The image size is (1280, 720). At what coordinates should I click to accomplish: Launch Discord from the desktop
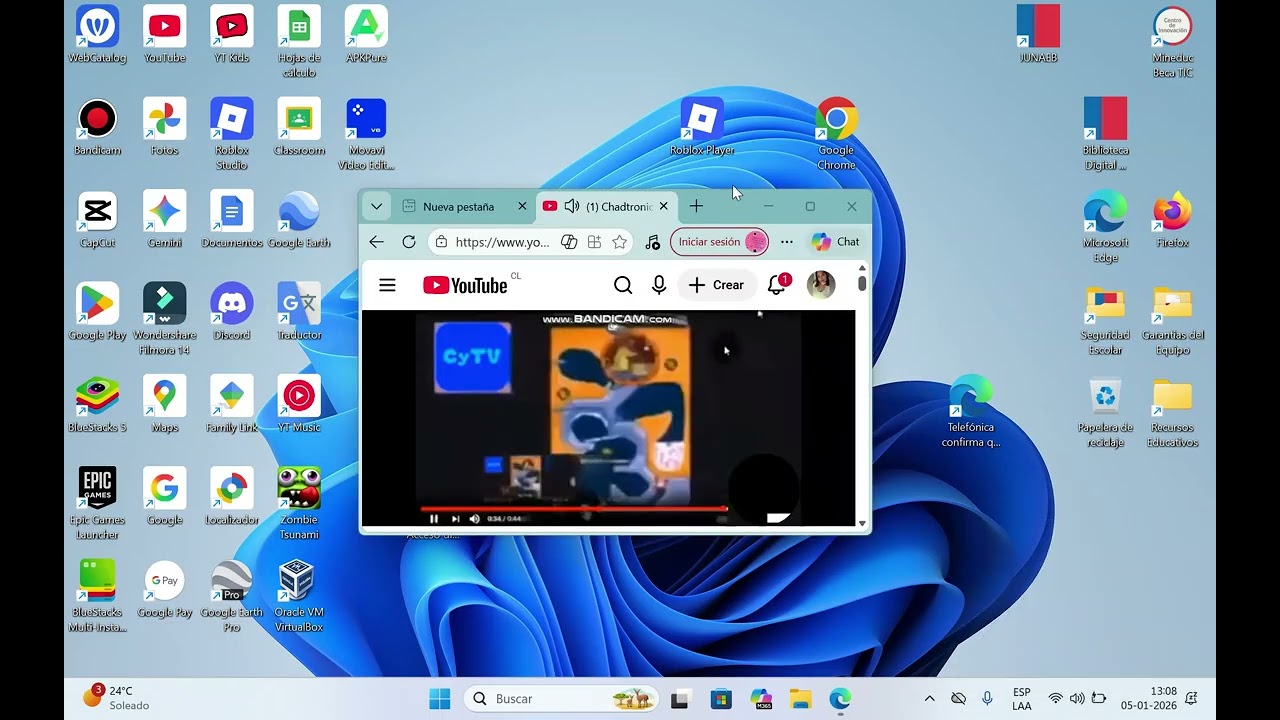point(231,312)
